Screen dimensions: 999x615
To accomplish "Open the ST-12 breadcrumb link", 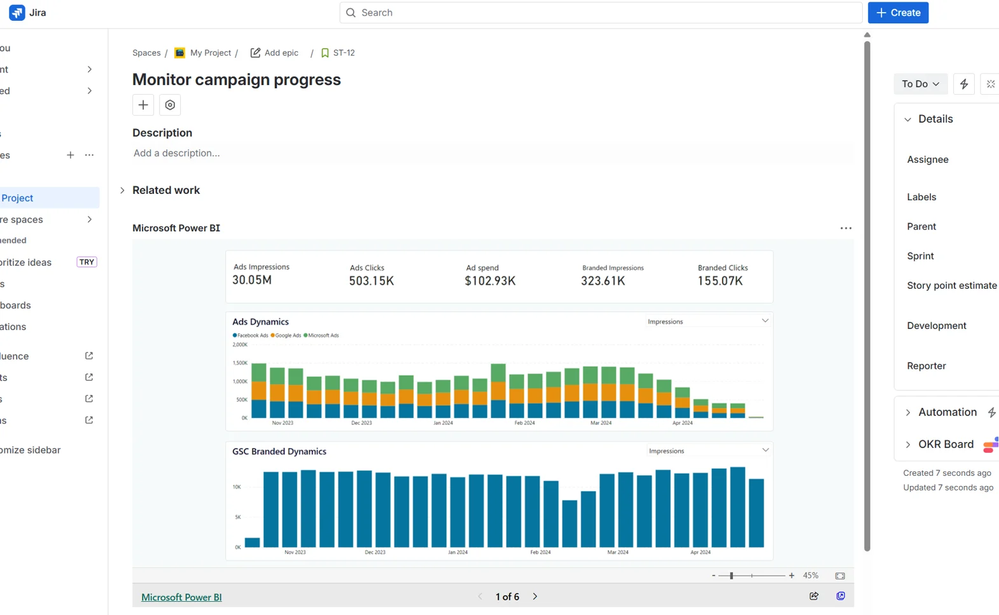I will click(344, 53).
